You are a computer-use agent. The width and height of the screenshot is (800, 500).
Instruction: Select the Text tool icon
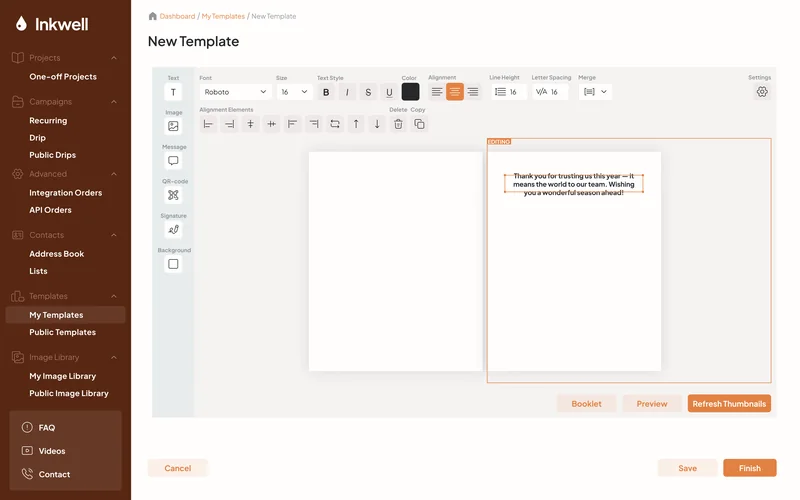click(173, 92)
